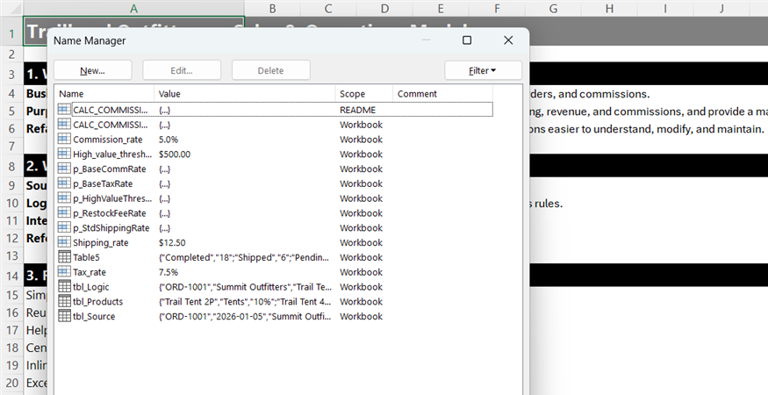Click the Comment column header
The image size is (768, 395).
442,94
